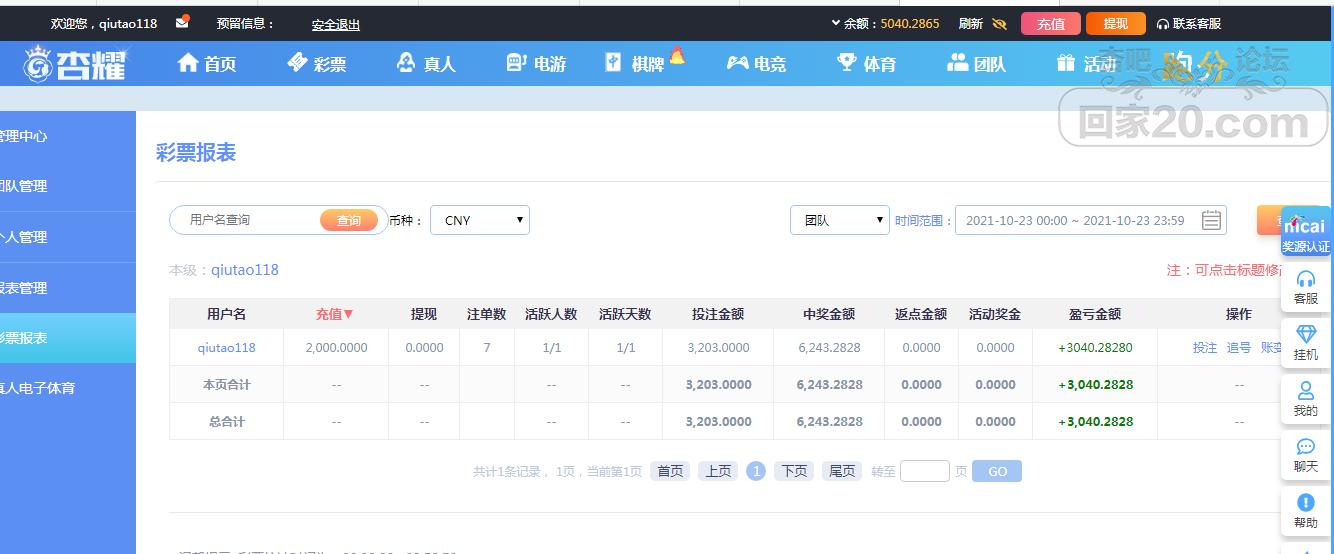Select 团队管理 in the sidebar

point(67,186)
